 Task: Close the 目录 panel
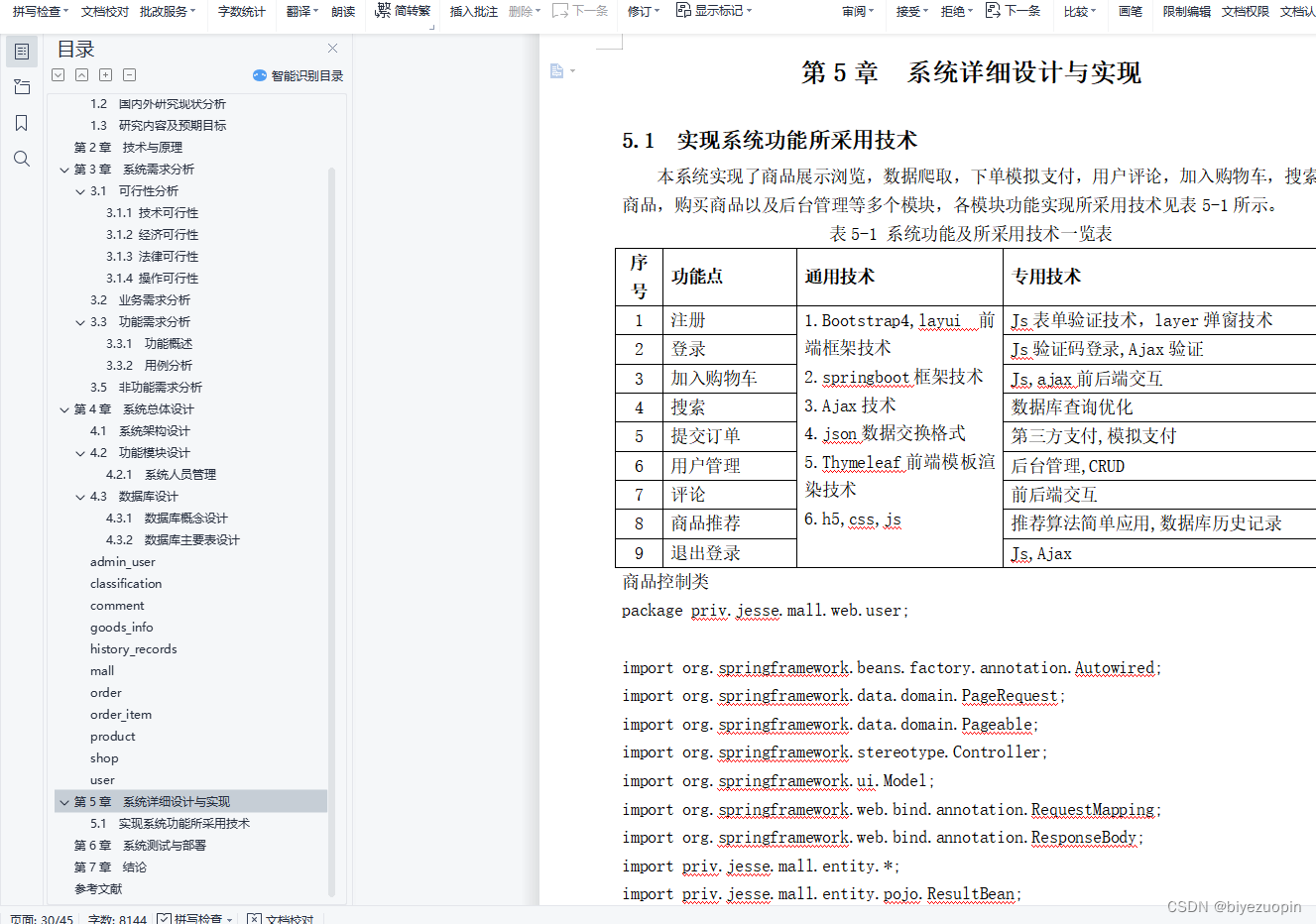pos(333,49)
